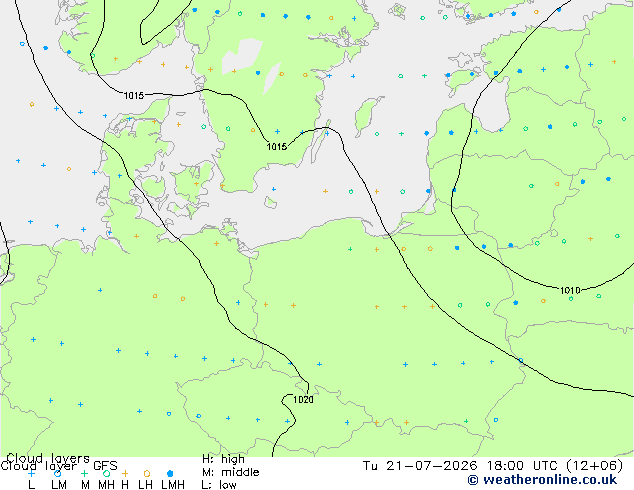Viewport: 634px width, 490px height.
Task: Click the 'LMH' legend label text
Action: [173, 485]
